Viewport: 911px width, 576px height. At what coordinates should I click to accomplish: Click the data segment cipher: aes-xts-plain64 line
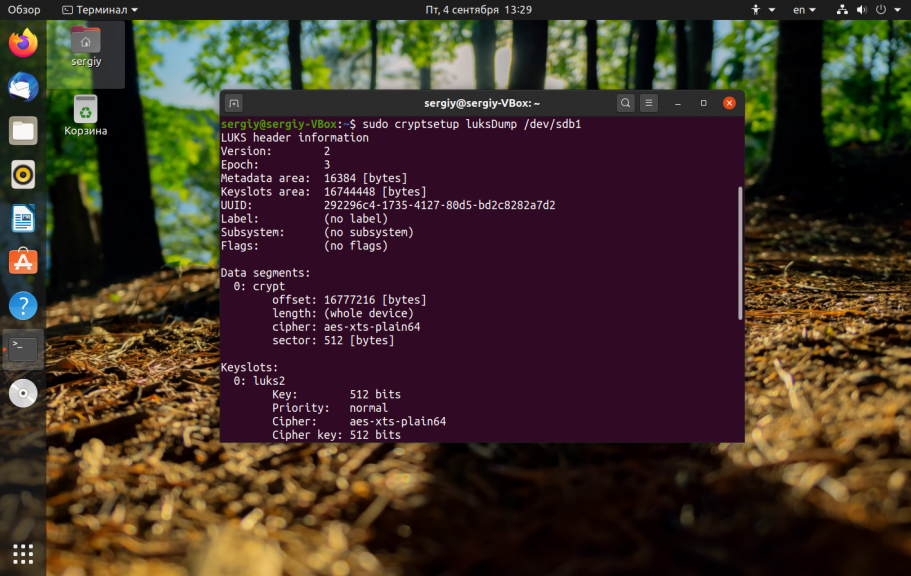(x=346, y=327)
